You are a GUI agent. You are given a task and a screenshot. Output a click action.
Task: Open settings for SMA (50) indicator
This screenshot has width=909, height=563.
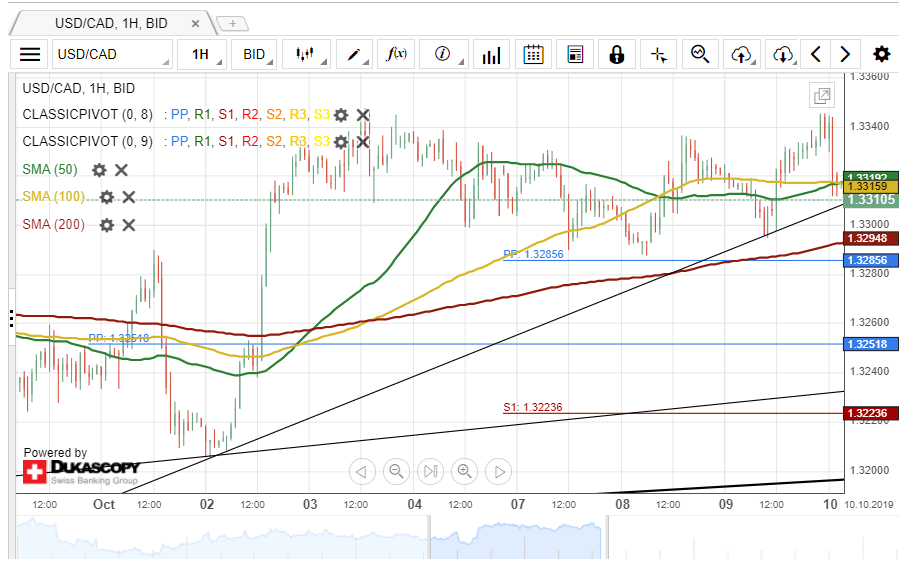[99, 170]
